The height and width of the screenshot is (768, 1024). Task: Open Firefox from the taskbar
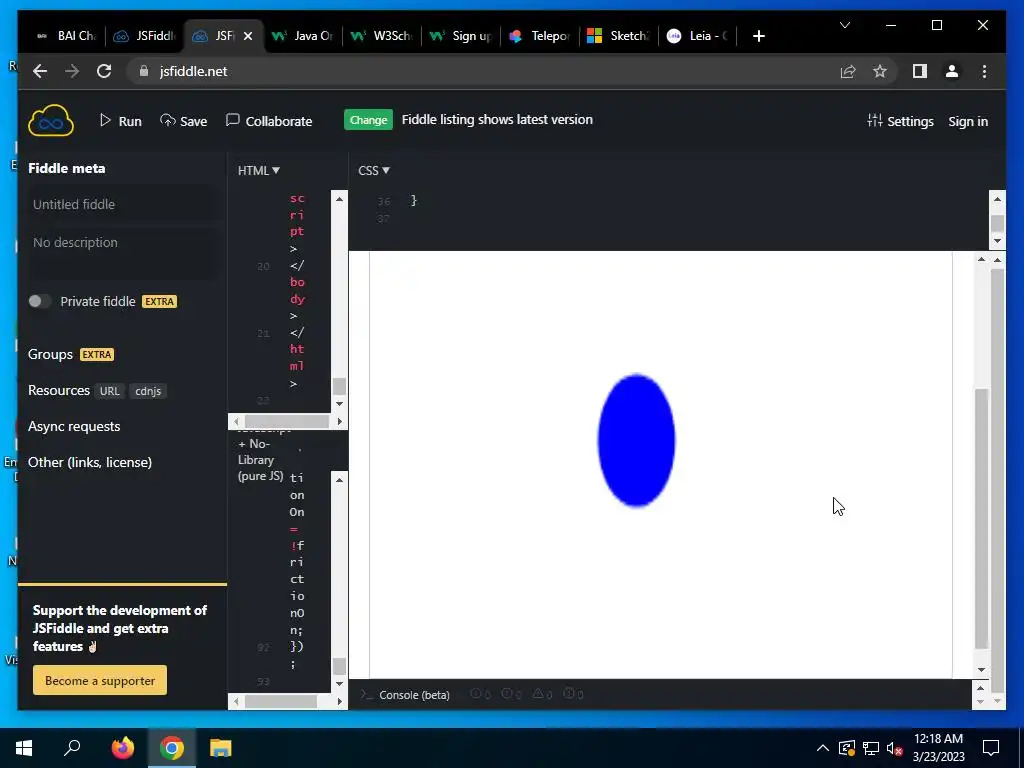point(122,748)
